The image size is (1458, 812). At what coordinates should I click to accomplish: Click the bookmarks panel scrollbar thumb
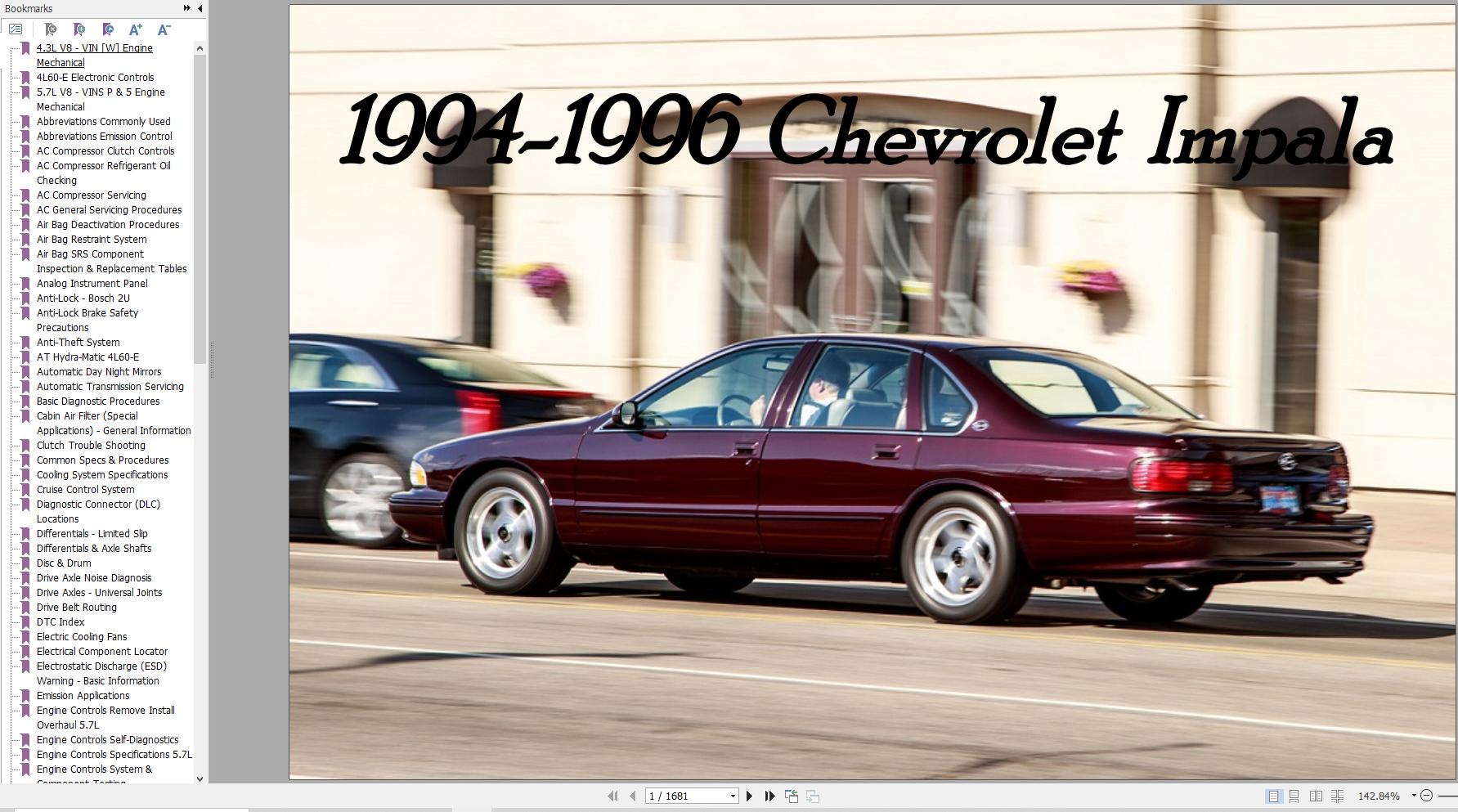click(x=200, y=209)
